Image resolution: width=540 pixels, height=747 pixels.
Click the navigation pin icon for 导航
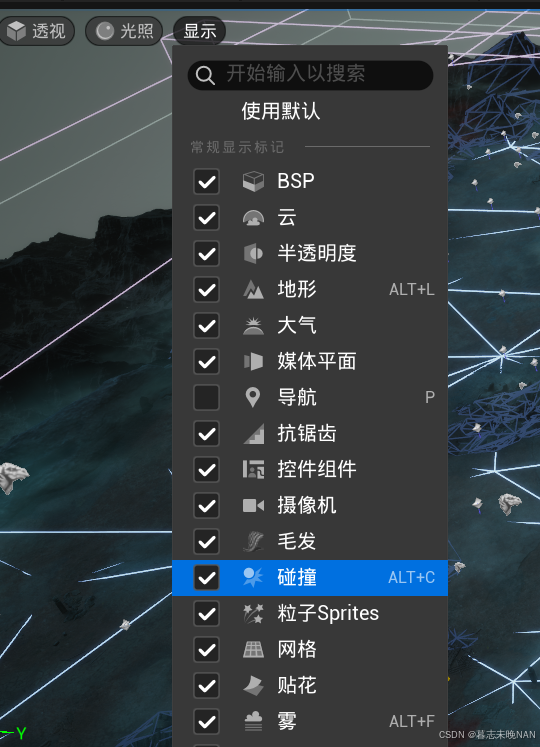point(253,397)
